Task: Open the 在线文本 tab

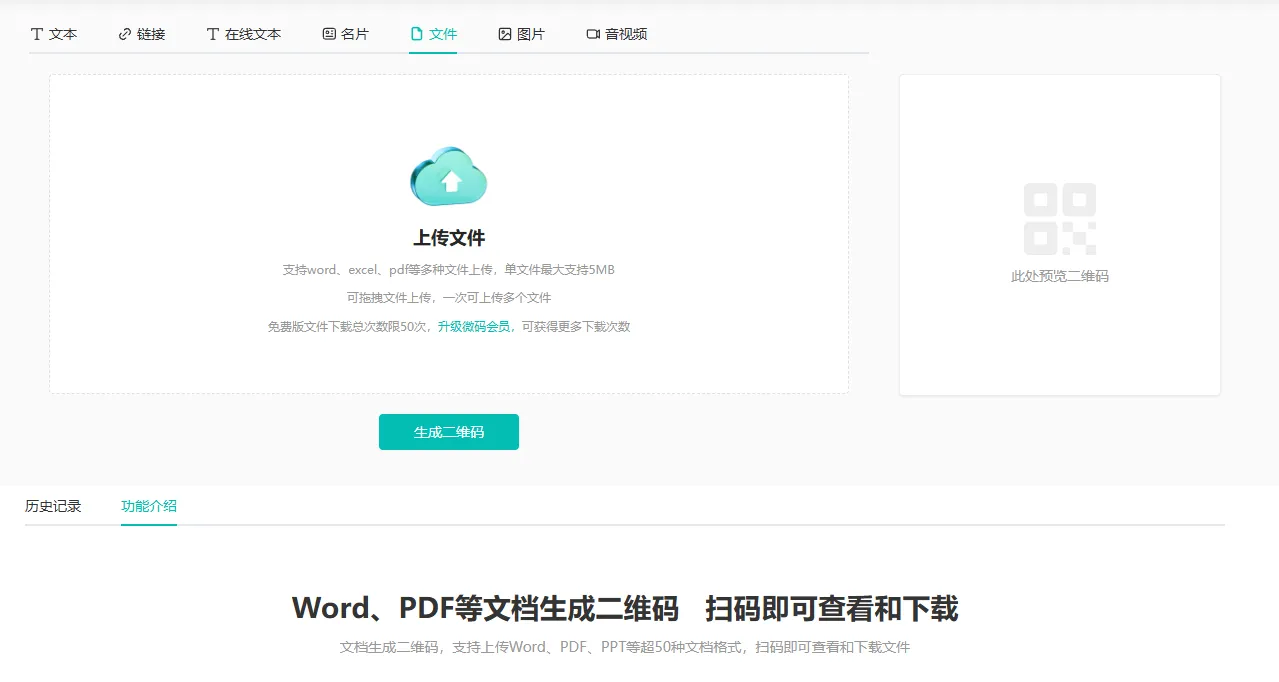Action: (244, 34)
